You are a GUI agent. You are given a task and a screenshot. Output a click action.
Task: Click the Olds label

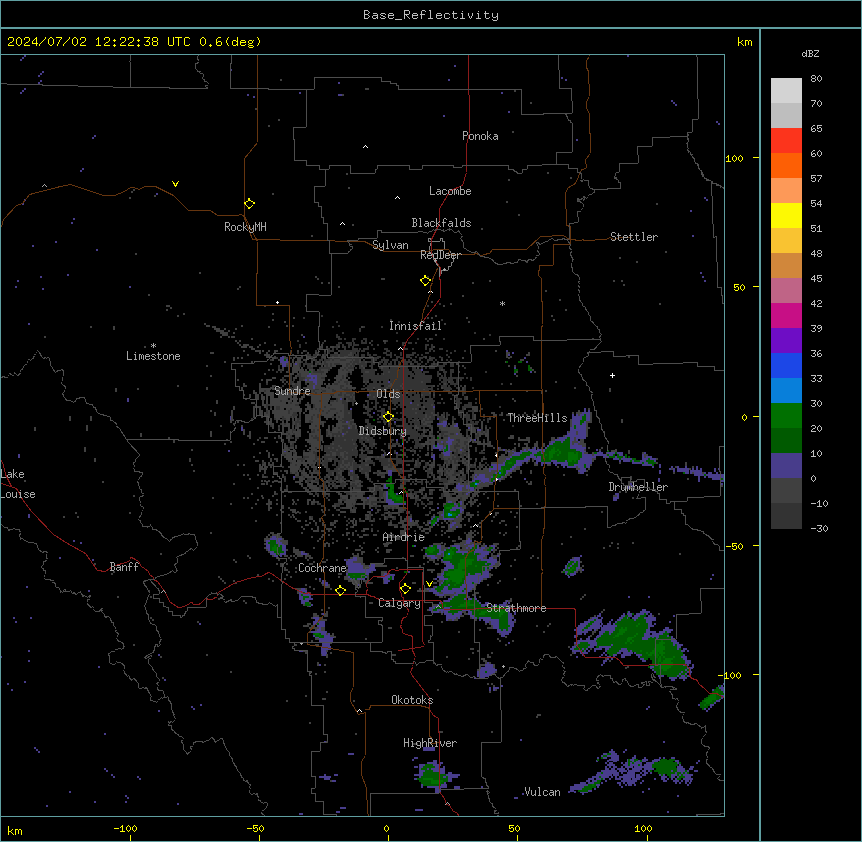point(388,394)
